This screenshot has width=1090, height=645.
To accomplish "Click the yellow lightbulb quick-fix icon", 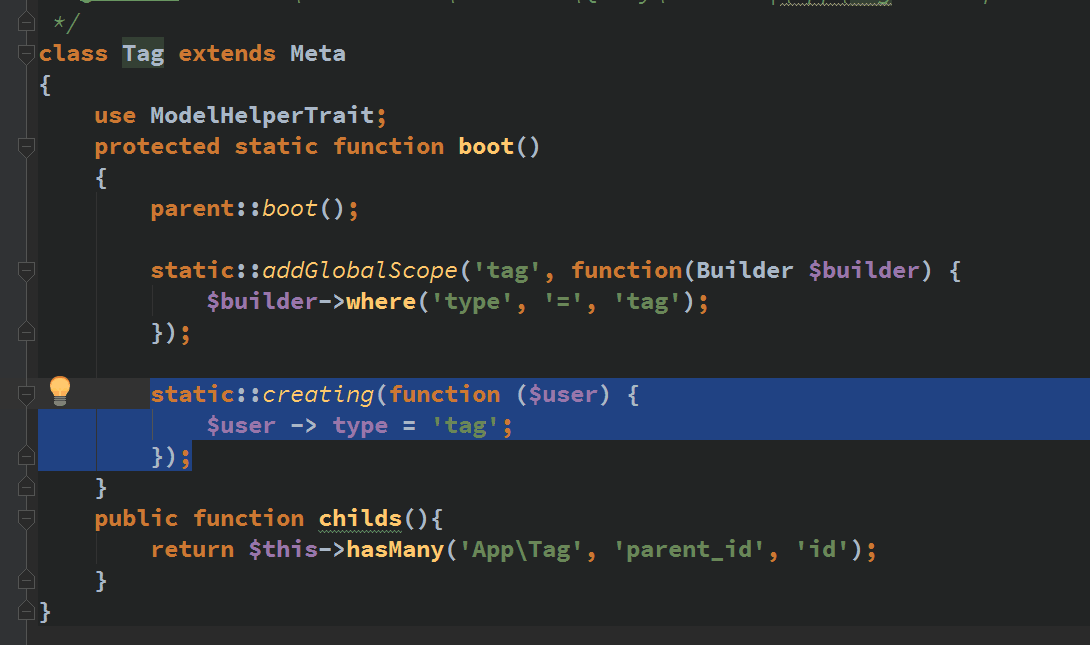I will [x=60, y=391].
